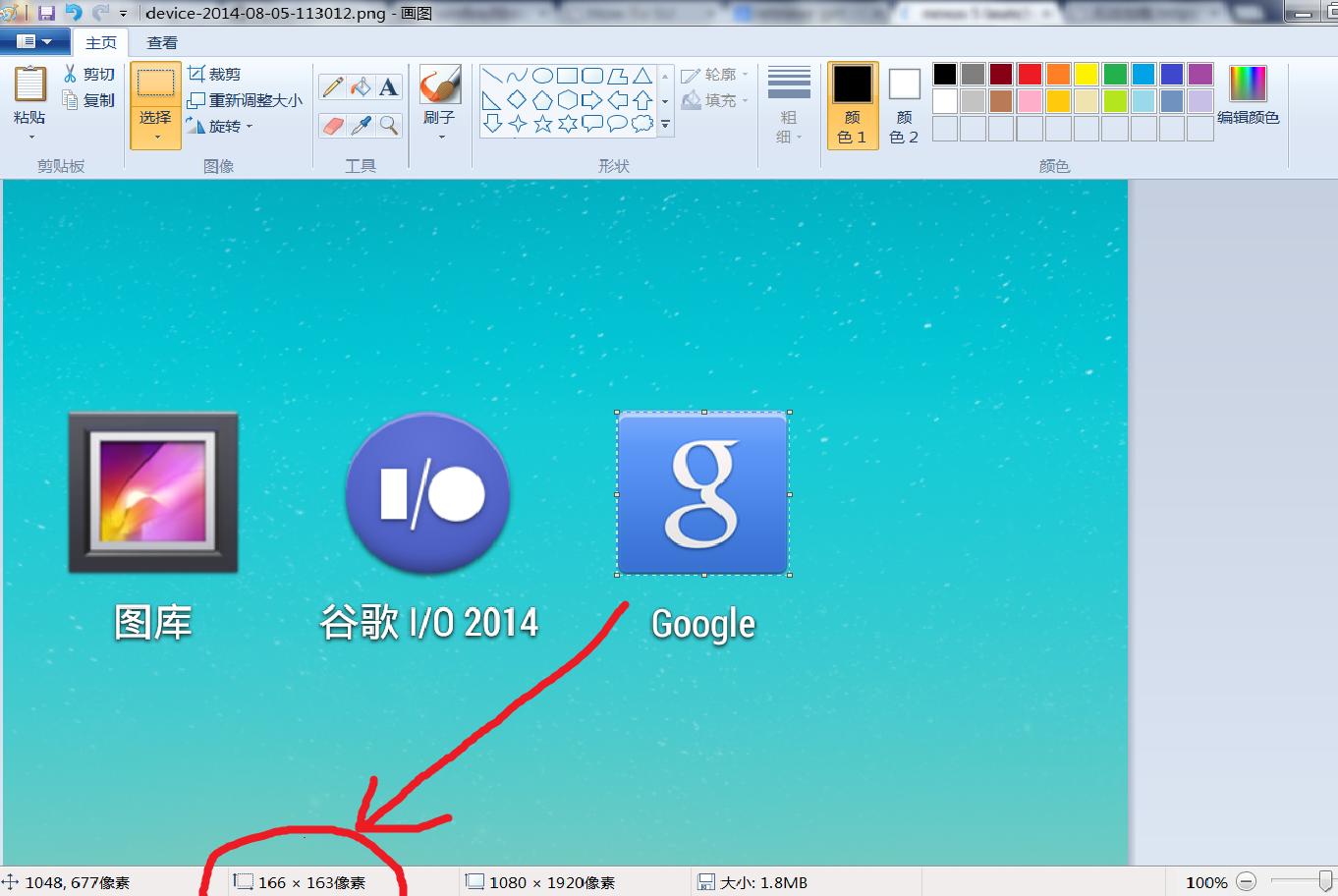Select the Color picker tool
This screenshot has width=1338, height=896.
pos(360,124)
